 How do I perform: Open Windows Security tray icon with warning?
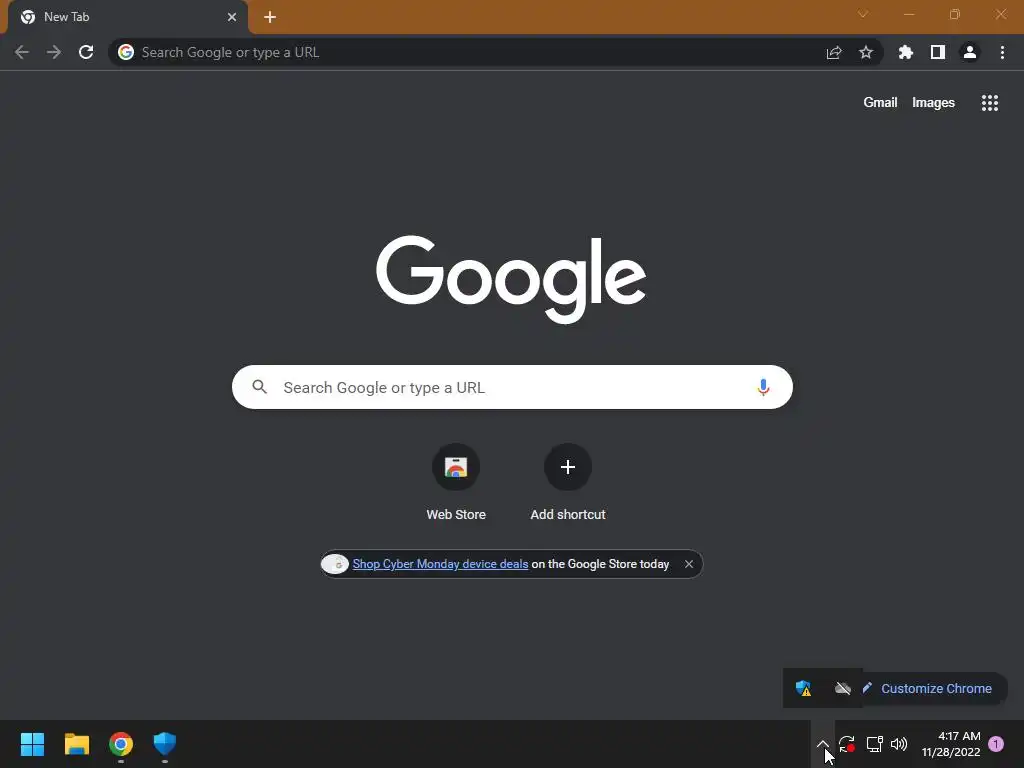coord(803,688)
